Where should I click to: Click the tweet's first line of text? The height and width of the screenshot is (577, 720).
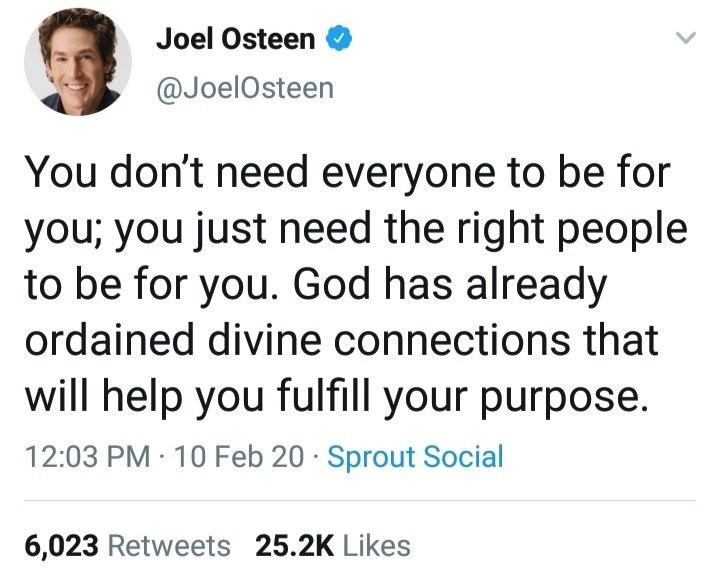click(x=345, y=175)
